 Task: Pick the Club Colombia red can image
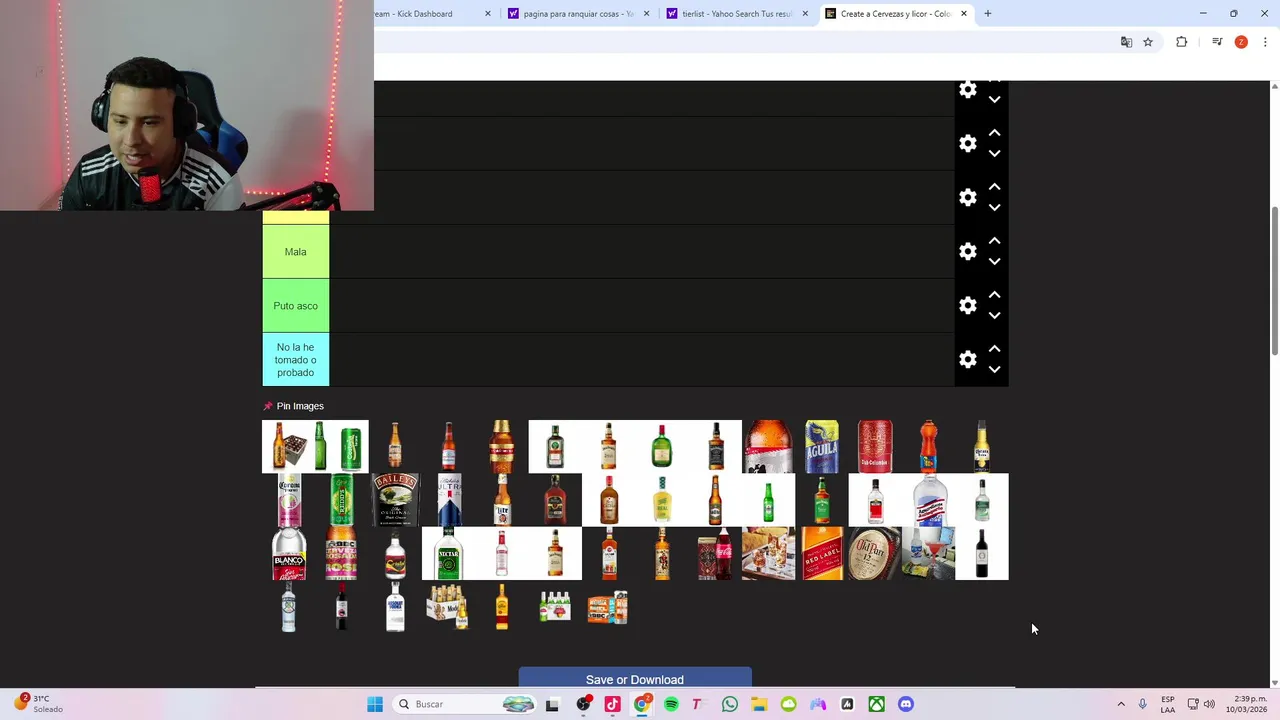[875, 446]
